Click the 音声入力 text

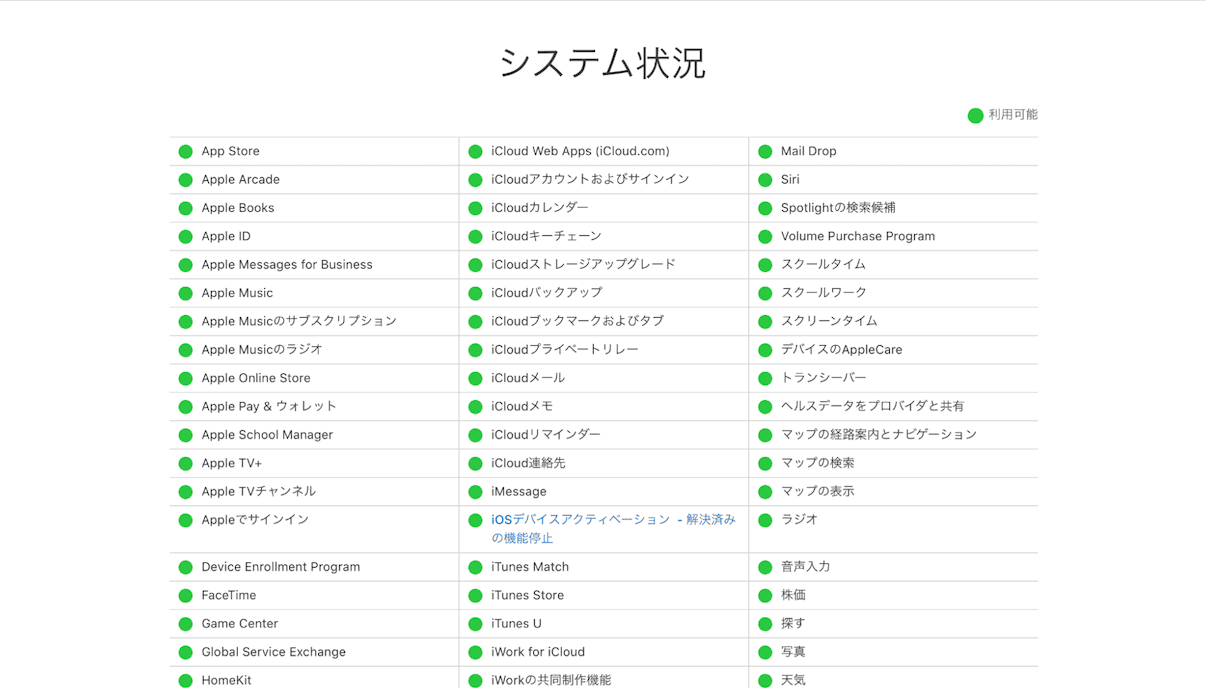806,566
